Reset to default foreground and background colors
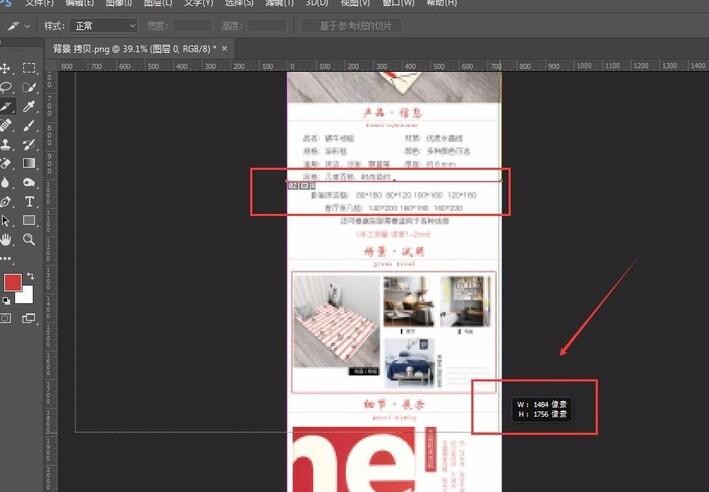Screen dimensions: 709x492 [6, 301]
